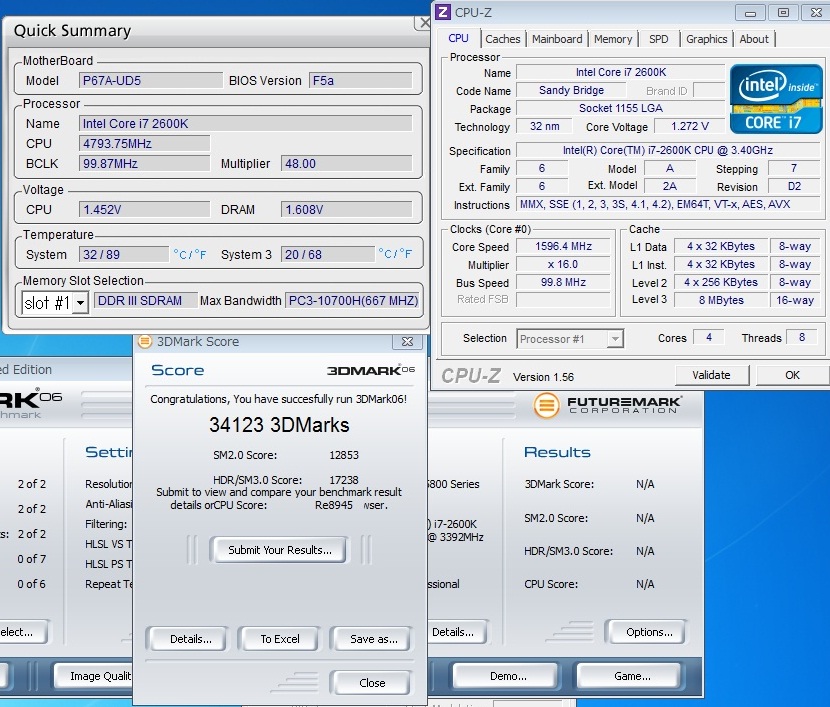Expand the Processor #1 selection dropdown
The image size is (830, 707).
[615, 339]
